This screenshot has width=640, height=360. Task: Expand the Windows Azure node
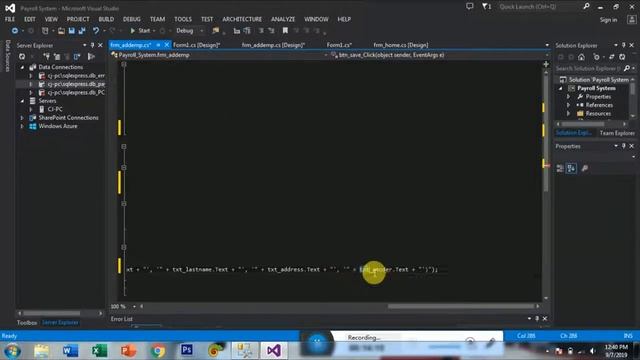tap(22, 126)
